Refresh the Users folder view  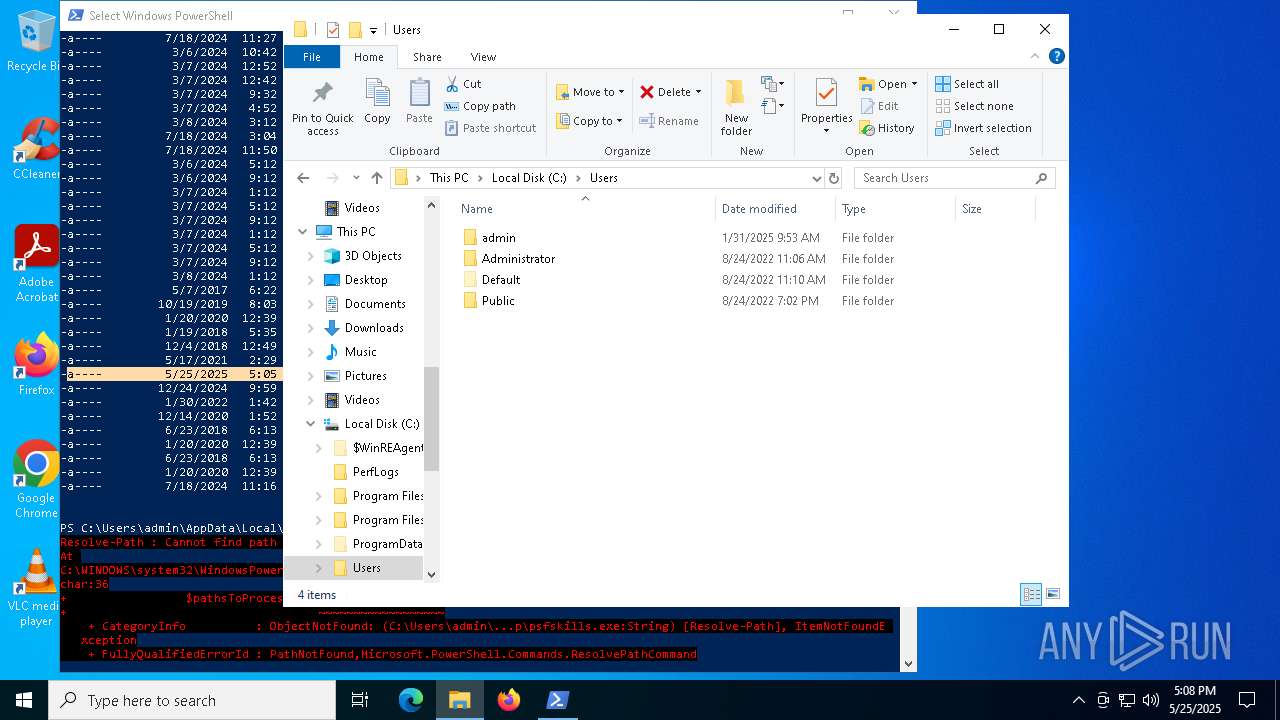coord(834,178)
